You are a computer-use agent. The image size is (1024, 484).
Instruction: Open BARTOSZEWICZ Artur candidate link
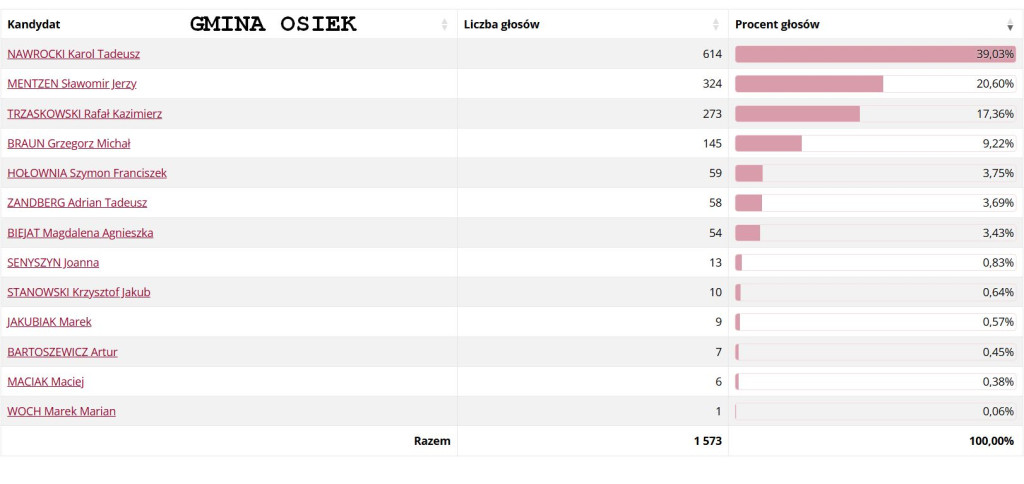coord(63,352)
